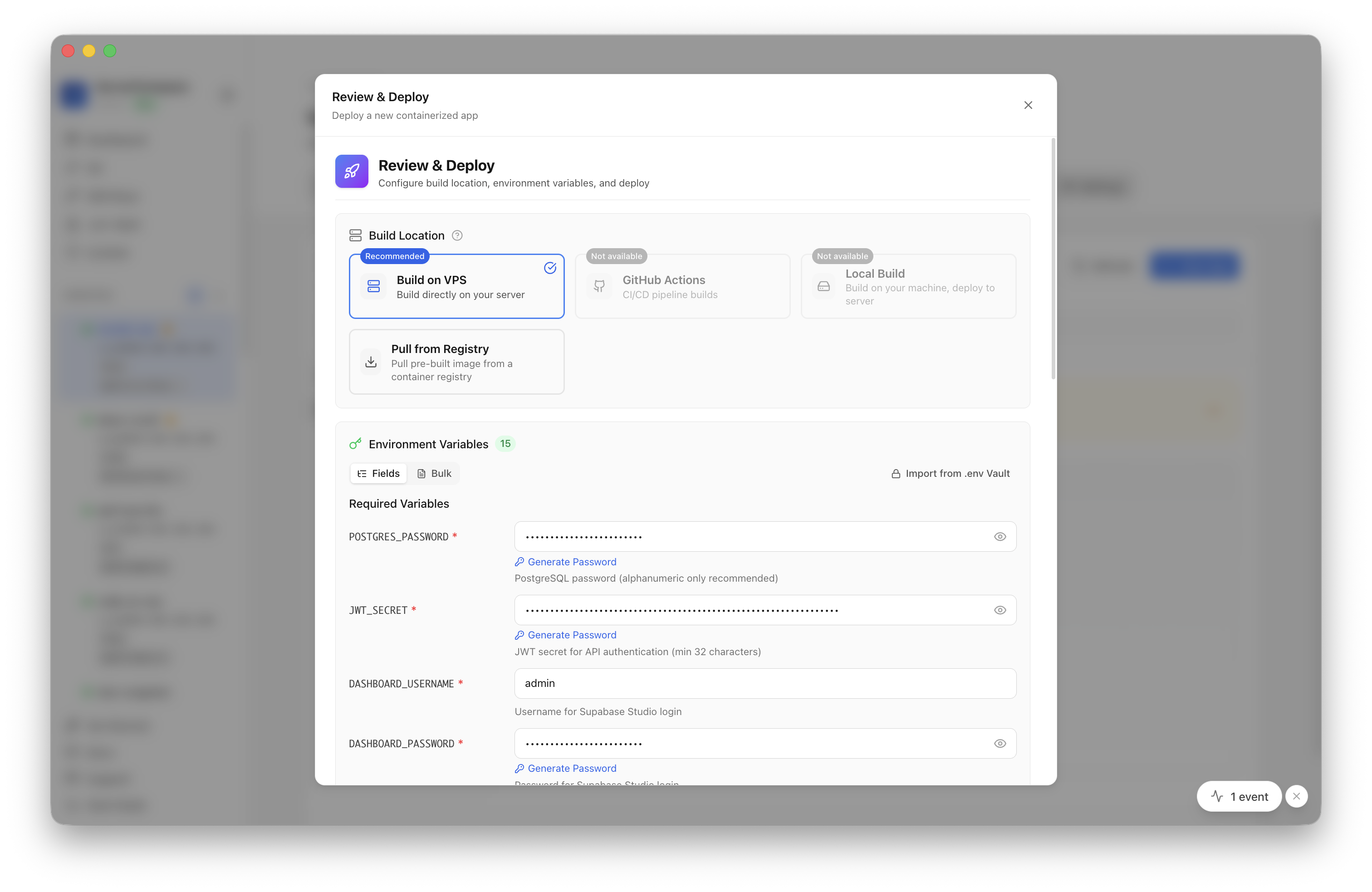Viewport: 1372px width, 892px height.
Task: Click the Username for Supabase Studio login hint
Action: pyautogui.click(x=598, y=711)
